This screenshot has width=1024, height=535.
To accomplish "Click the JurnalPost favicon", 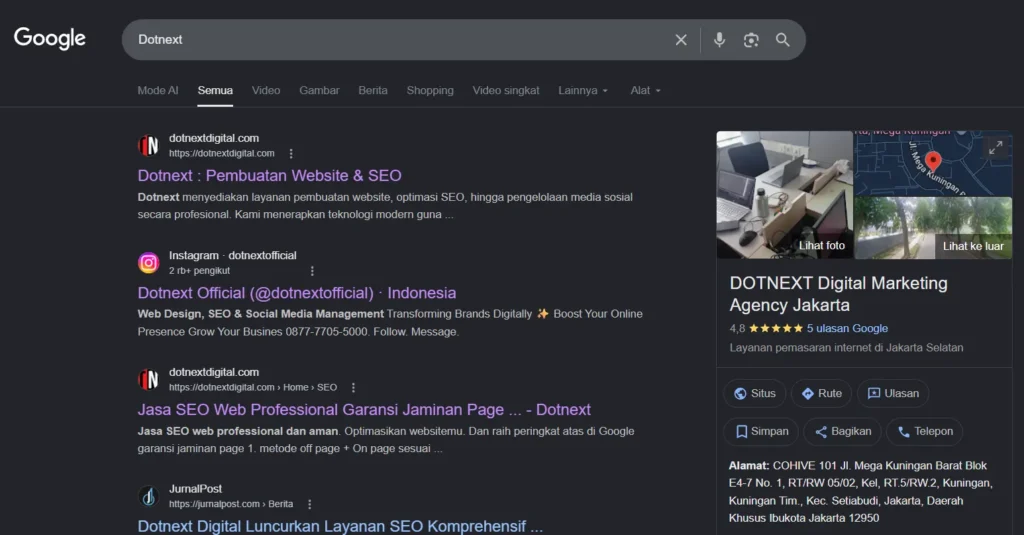I will click(x=148, y=496).
